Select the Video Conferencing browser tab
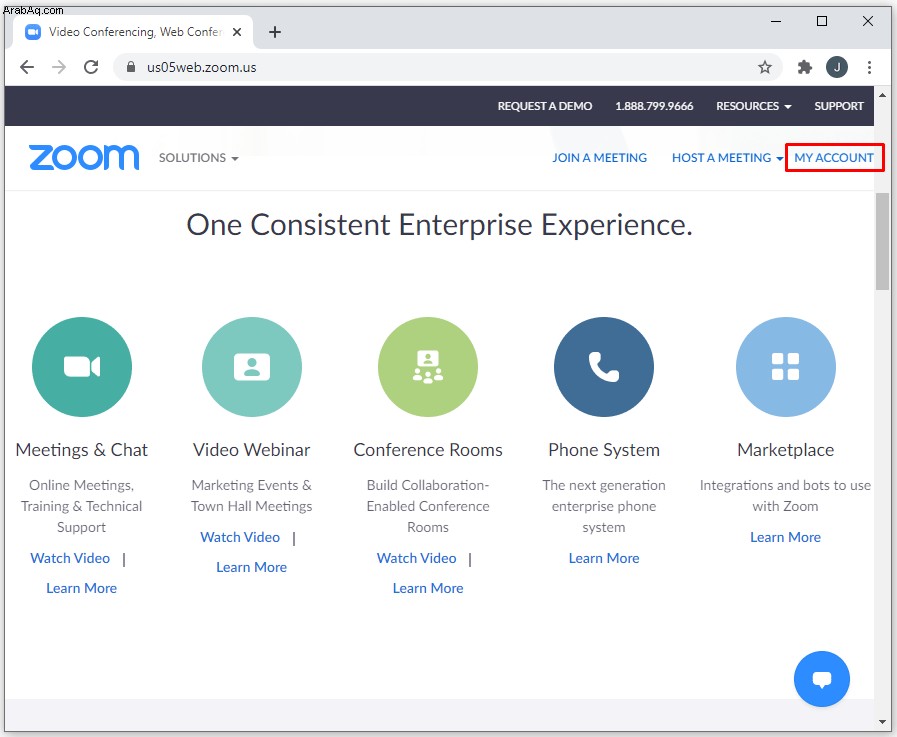This screenshot has height=737, width=897. [132, 32]
